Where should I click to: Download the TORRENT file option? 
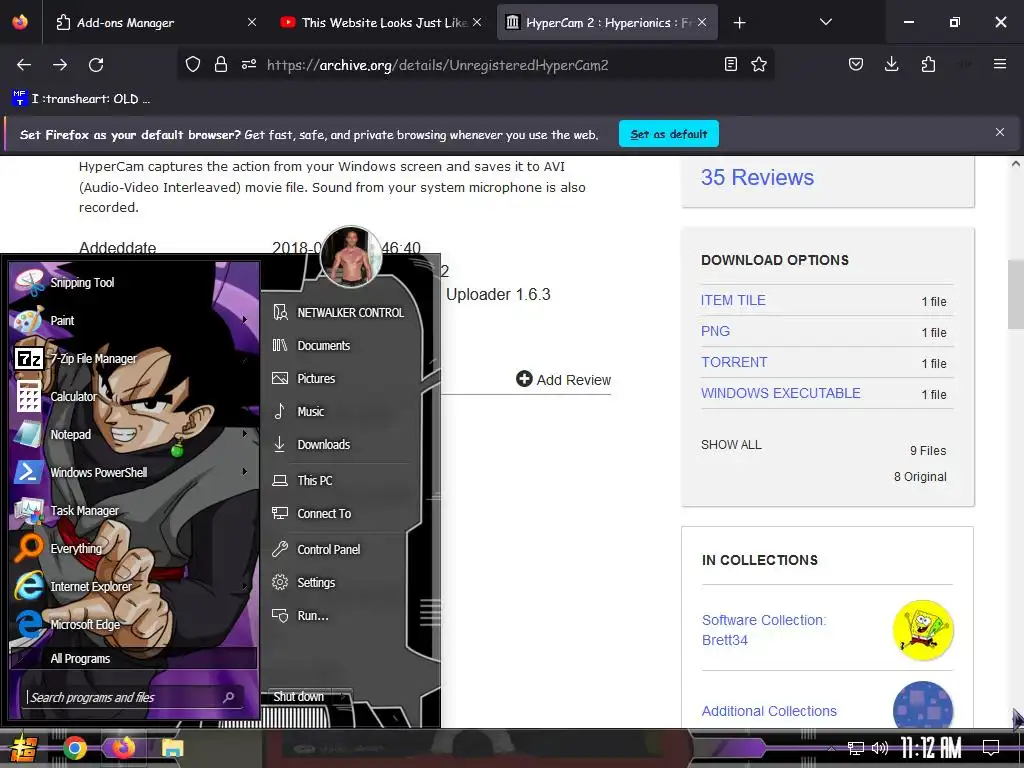tap(734, 362)
